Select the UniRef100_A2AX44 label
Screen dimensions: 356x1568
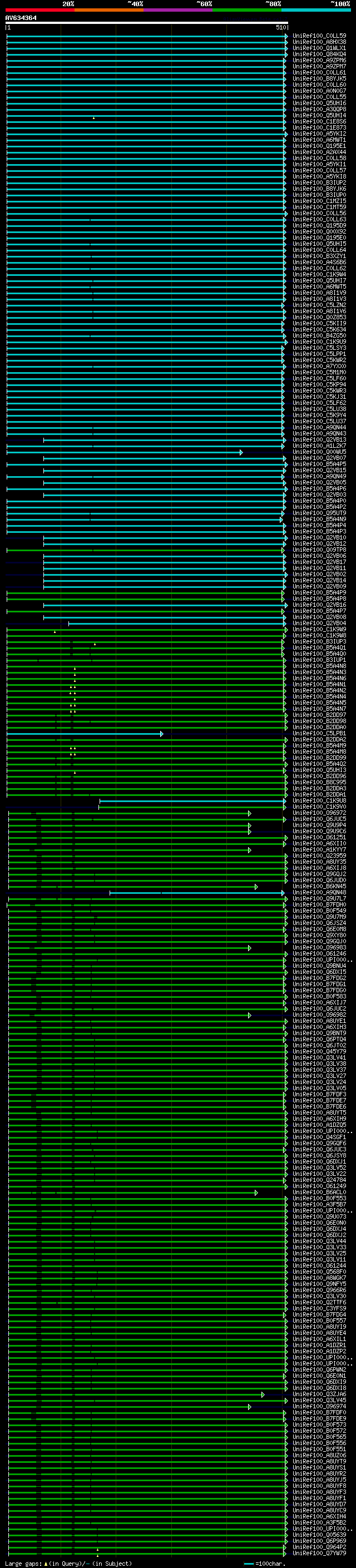click(319, 152)
